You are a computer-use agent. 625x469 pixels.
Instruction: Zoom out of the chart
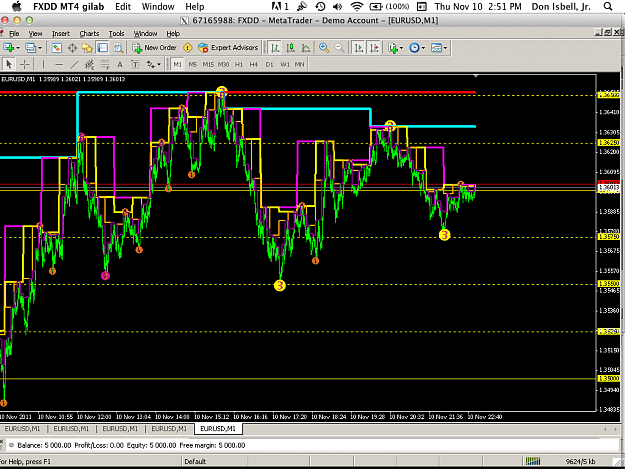[x=339, y=48]
